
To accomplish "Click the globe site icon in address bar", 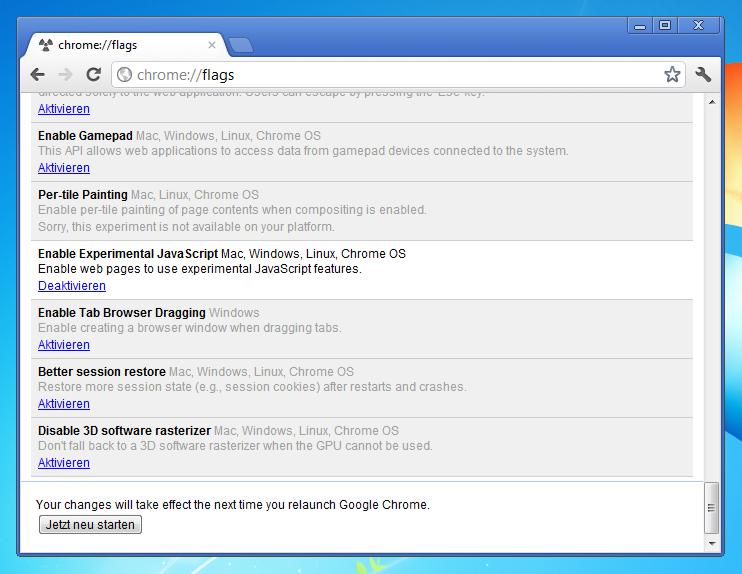I will pos(124,75).
